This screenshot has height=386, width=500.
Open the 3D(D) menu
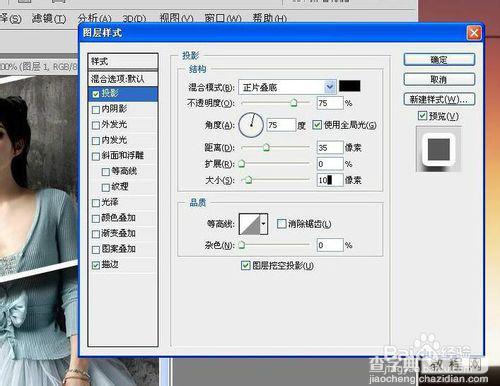pyautogui.click(x=135, y=18)
